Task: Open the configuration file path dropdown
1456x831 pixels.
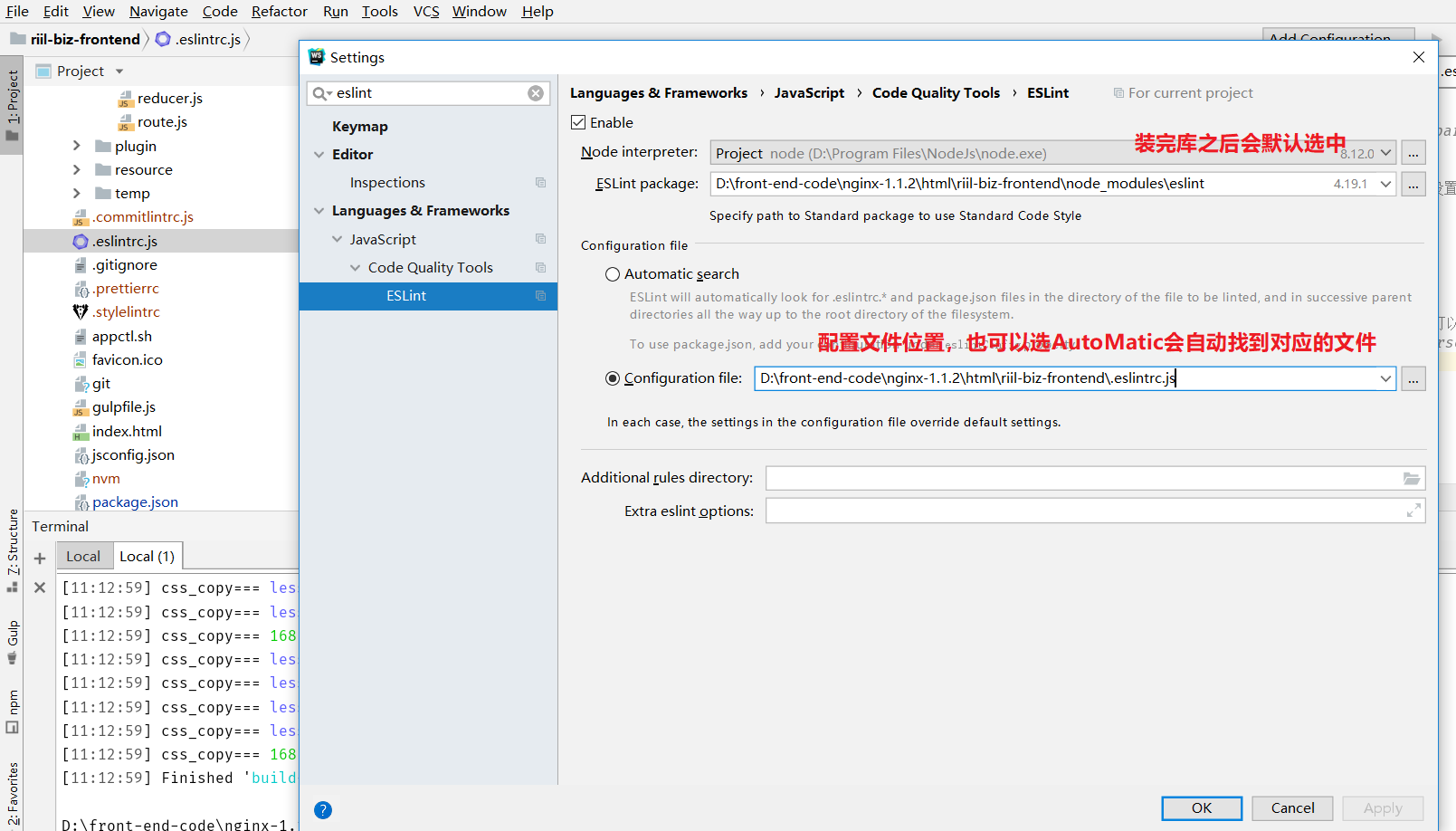Action: [x=1385, y=378]
